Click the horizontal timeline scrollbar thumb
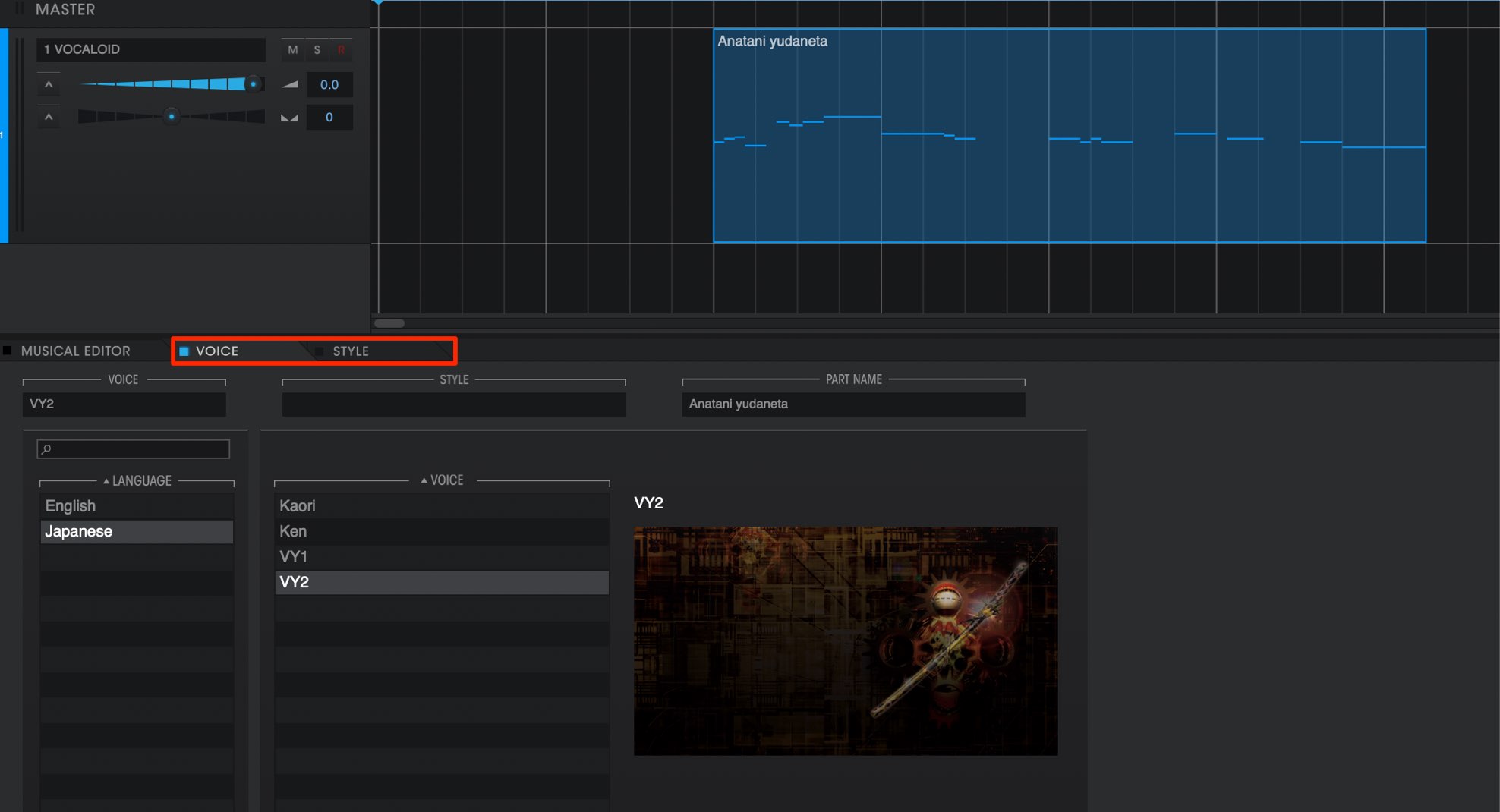1500x812 pixels. tap(389, 323)
